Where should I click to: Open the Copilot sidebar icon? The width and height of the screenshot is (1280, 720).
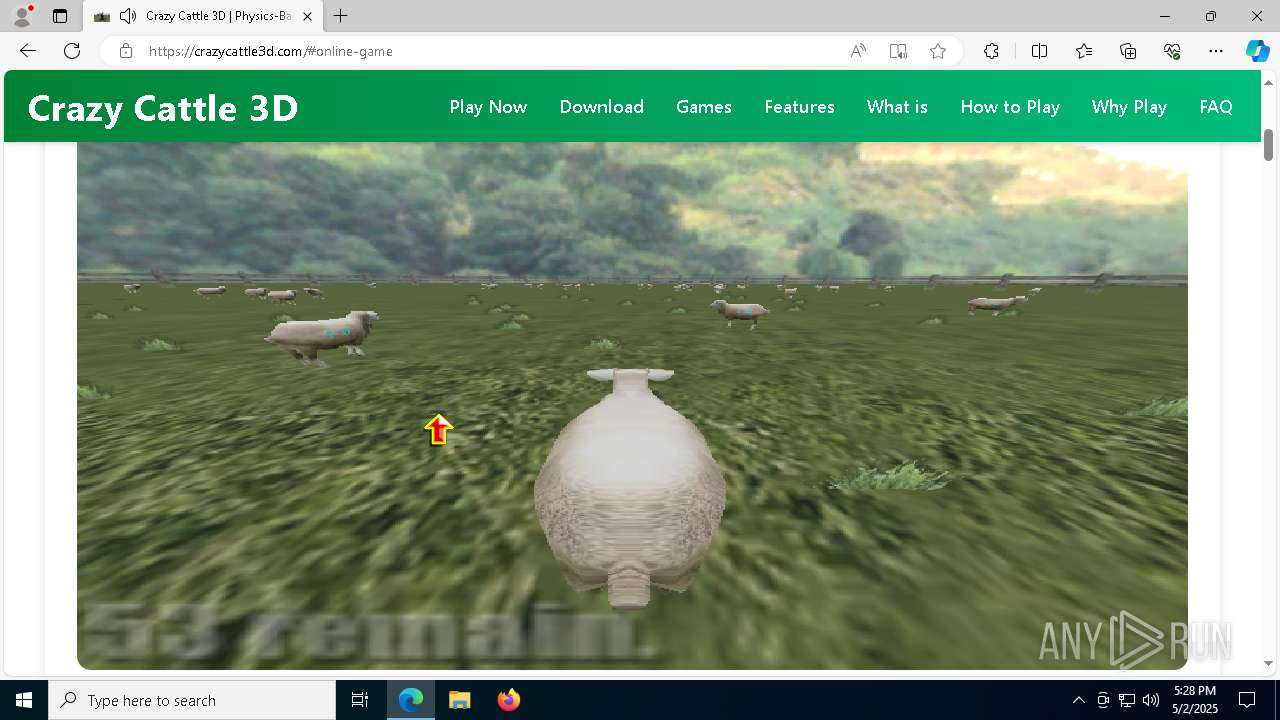(x=1257, y=51)
